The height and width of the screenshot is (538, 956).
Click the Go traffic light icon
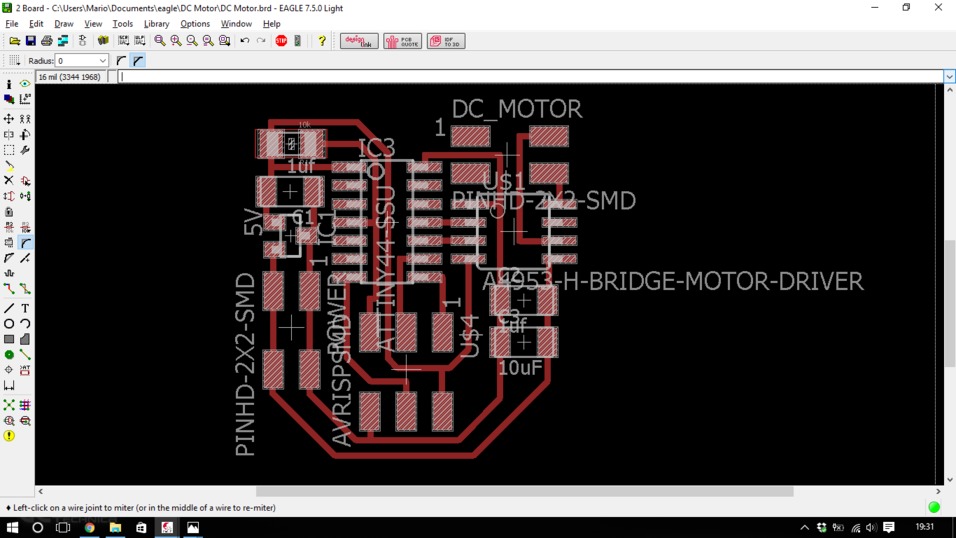[298, 41]
